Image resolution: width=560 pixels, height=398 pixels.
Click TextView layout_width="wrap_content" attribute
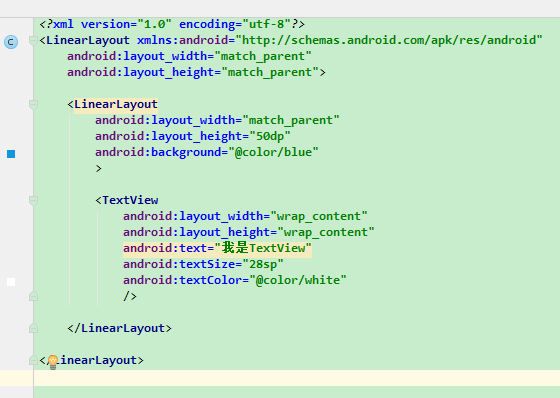[x=245, y=216]
